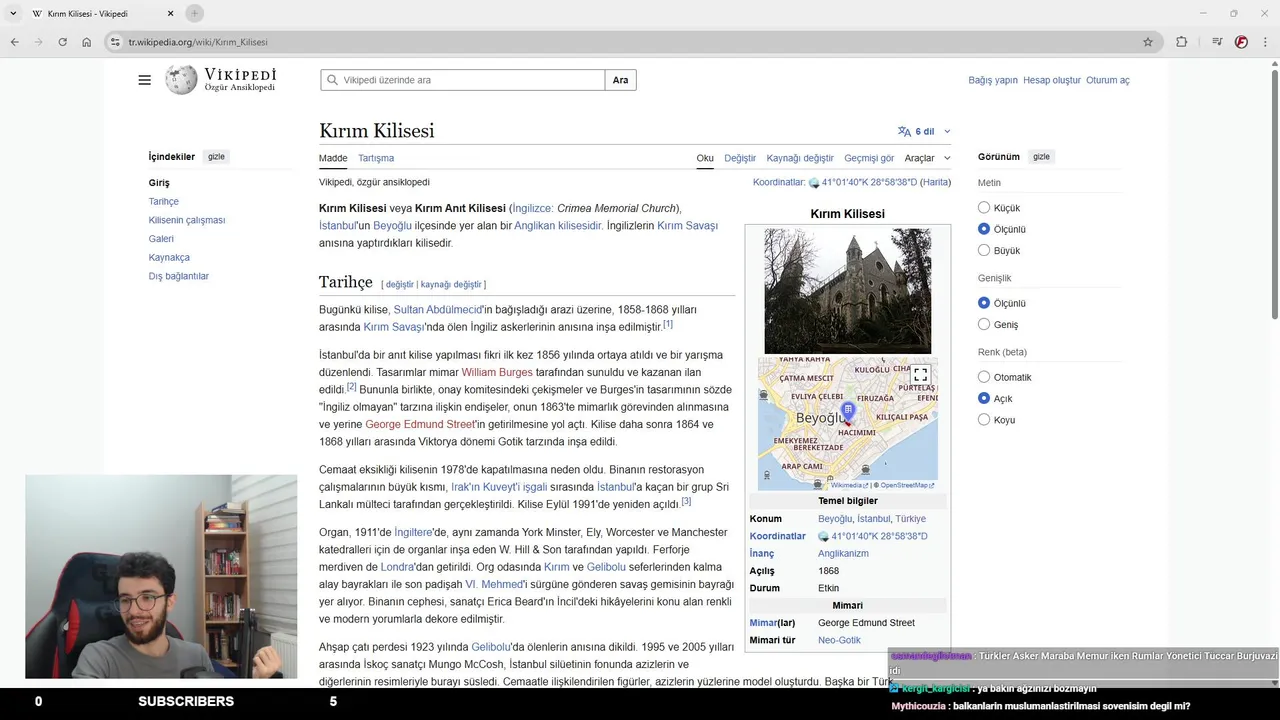Image resolution: width=1280 pixels, height=720 pixels.
Task: Open Neo-Gotik link in infobox
Action: (839, 640)
